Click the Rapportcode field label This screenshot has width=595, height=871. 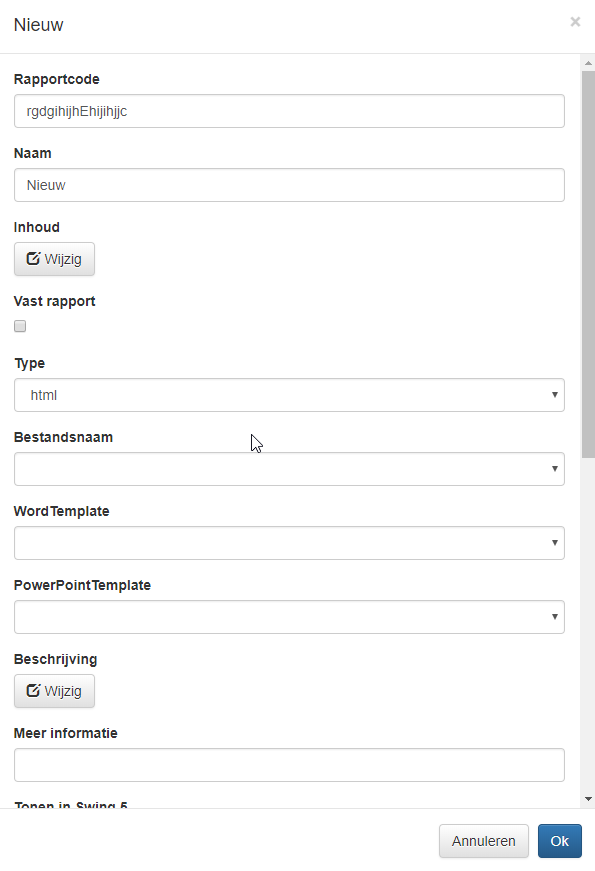coord(57,79)
